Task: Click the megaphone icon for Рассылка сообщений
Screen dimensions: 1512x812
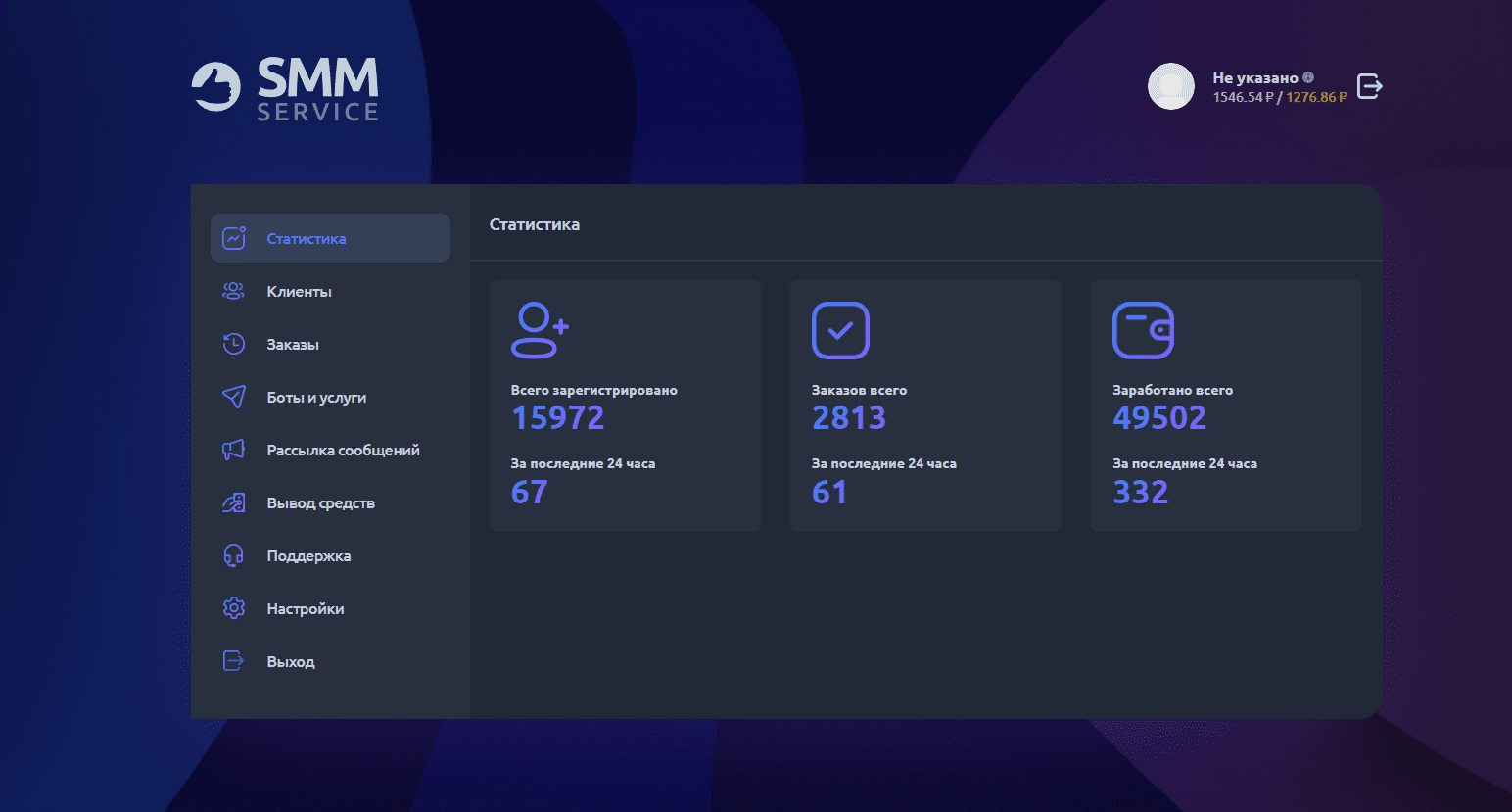Action: point(233,450)
